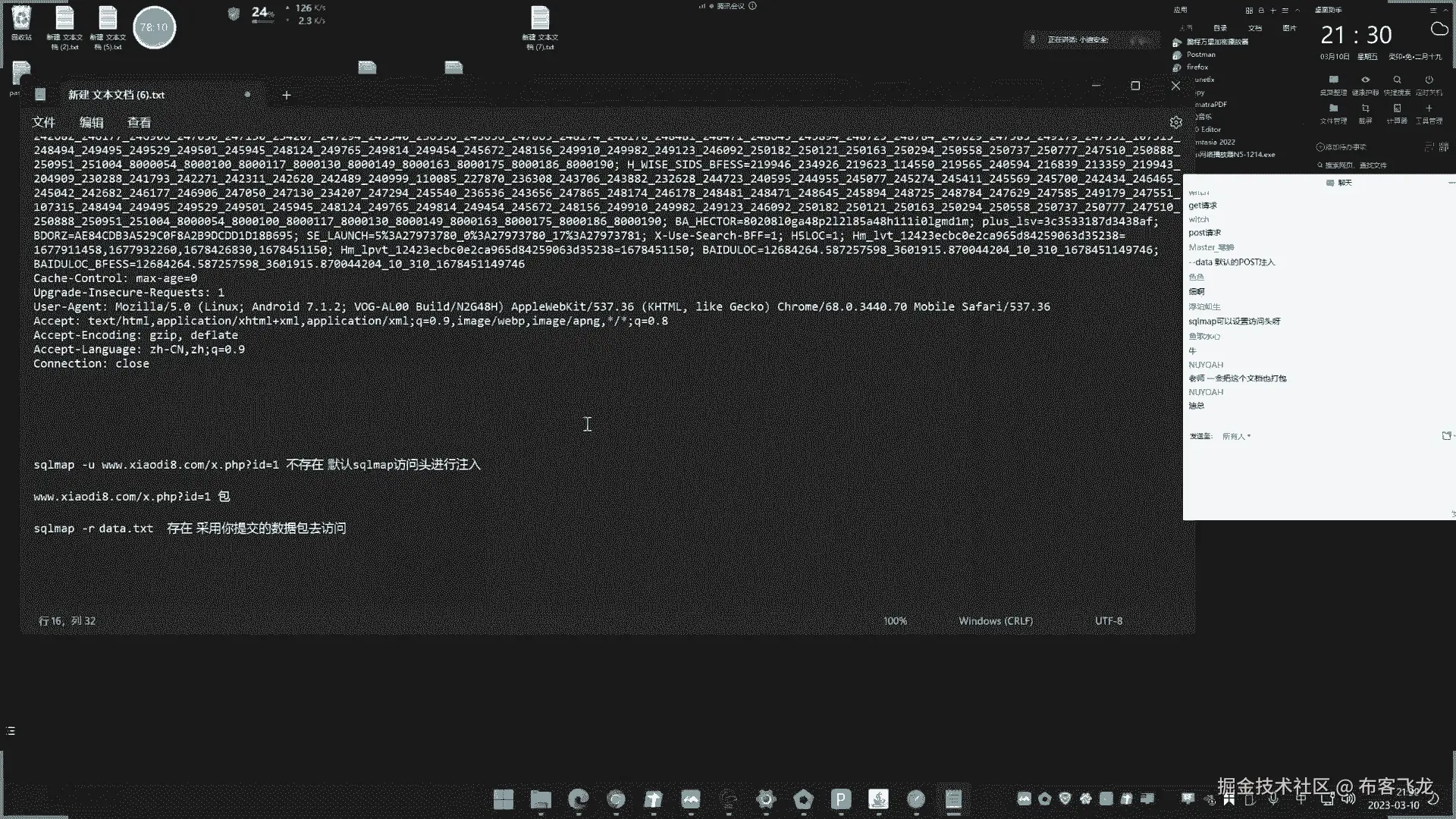
Task: Open Notepad settings gear icon
Action: pos(1175,122)
